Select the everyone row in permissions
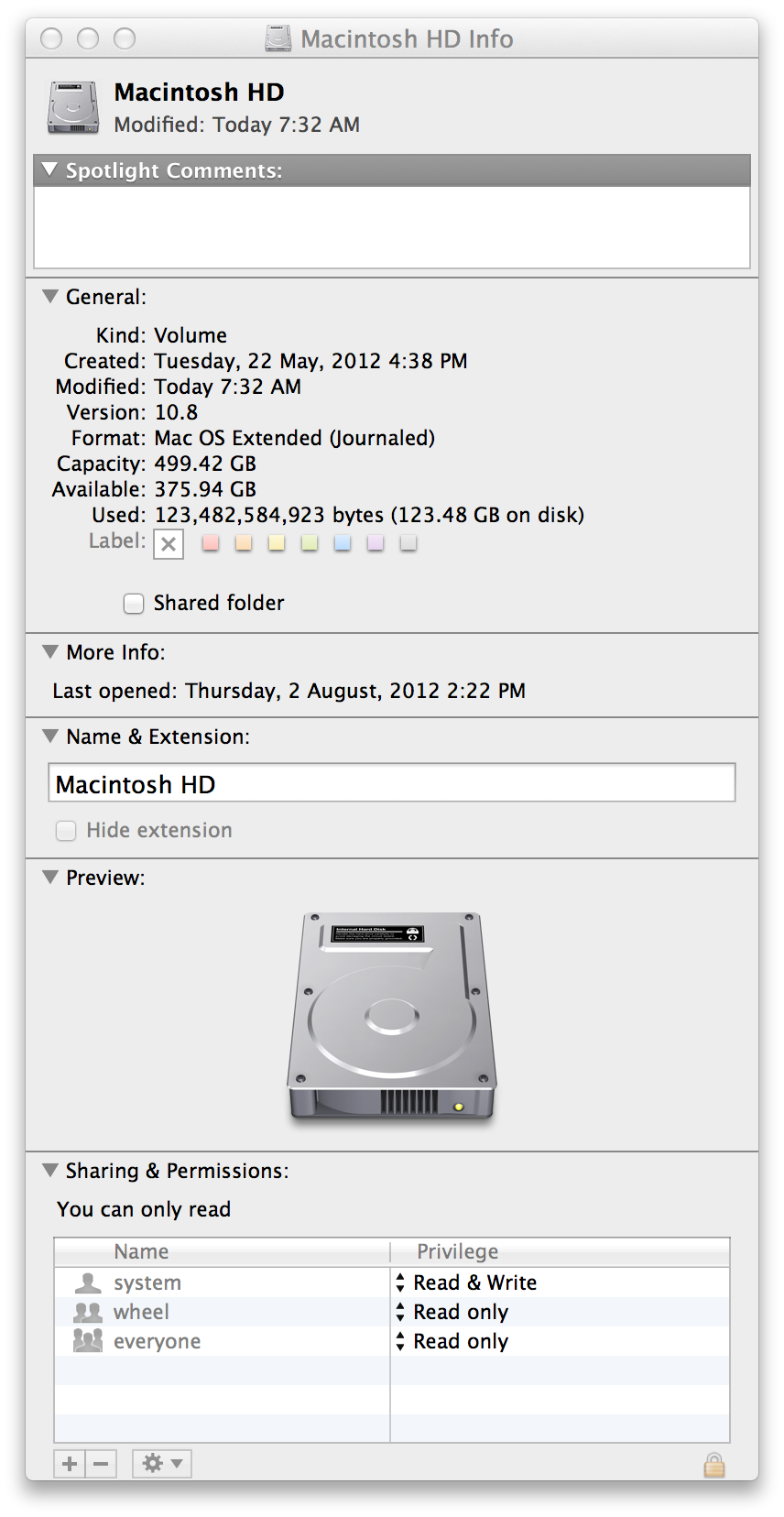The height and width of the screenshot is (1517, 784). pos(392,1341)
